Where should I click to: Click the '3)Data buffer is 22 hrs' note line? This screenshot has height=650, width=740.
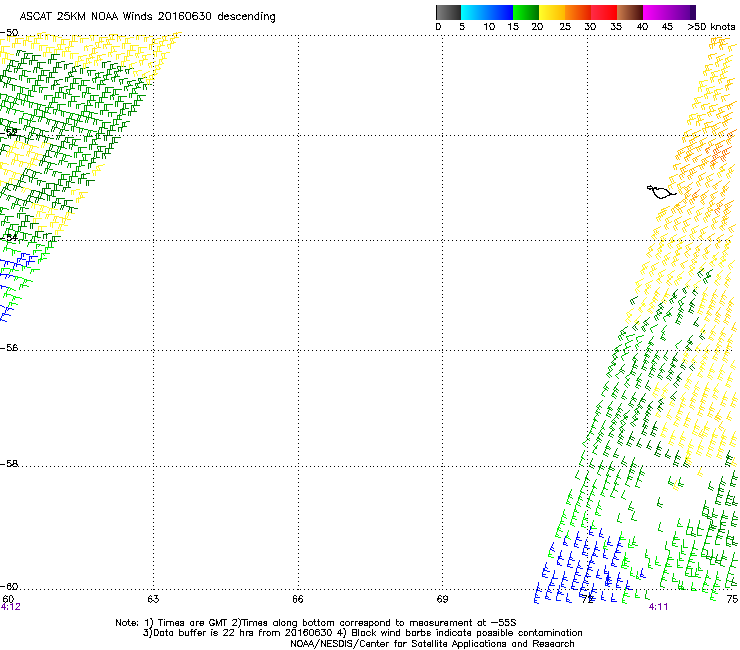point(362,633)
